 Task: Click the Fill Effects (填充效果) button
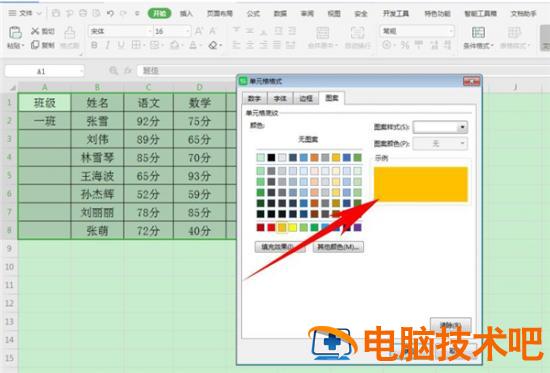point(280,247)
